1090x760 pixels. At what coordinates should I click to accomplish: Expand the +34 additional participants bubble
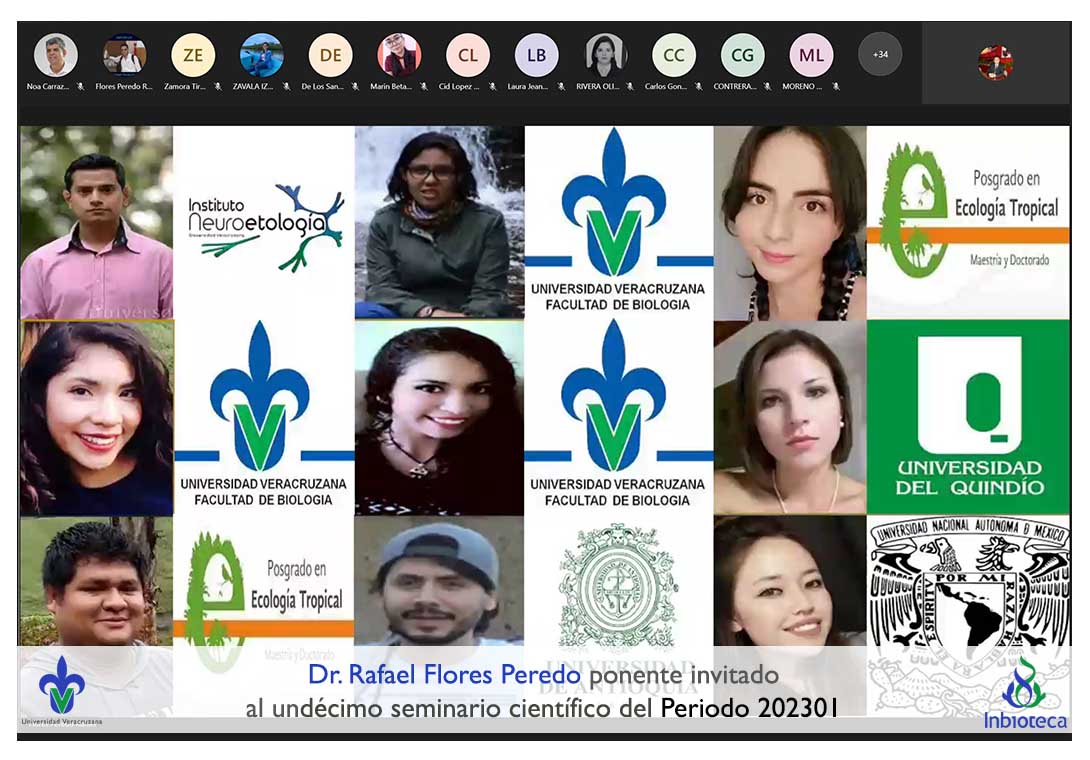click(880, 55)
